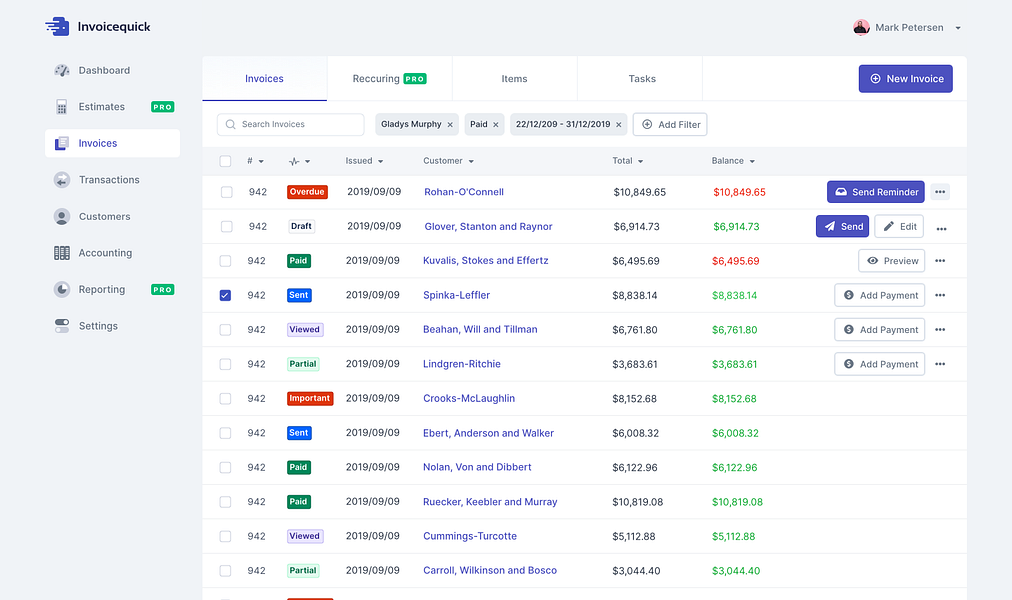Screen dimensions: 1012x600
Task: Click the New Invoice button
Action: click(906, 79)
